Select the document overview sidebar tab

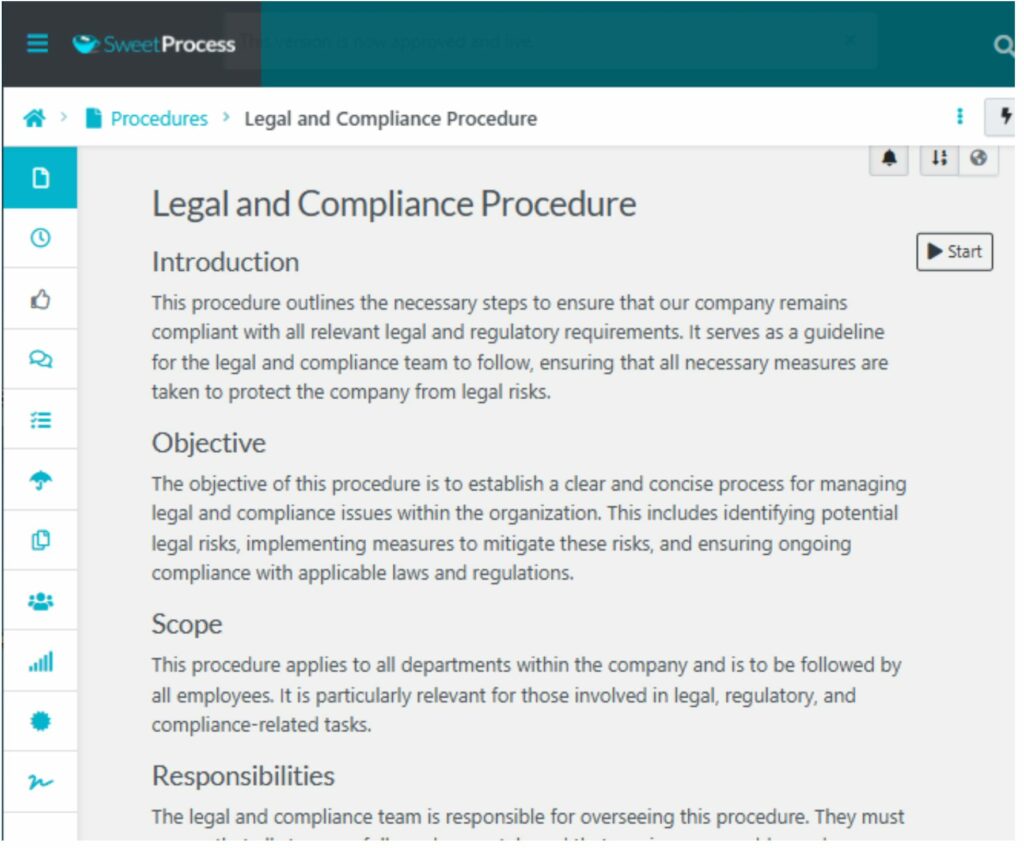pos(40,178)
